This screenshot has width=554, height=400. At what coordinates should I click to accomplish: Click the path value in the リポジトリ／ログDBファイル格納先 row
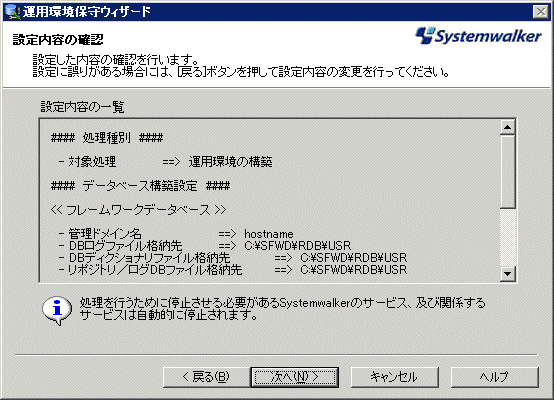(354, 270)
